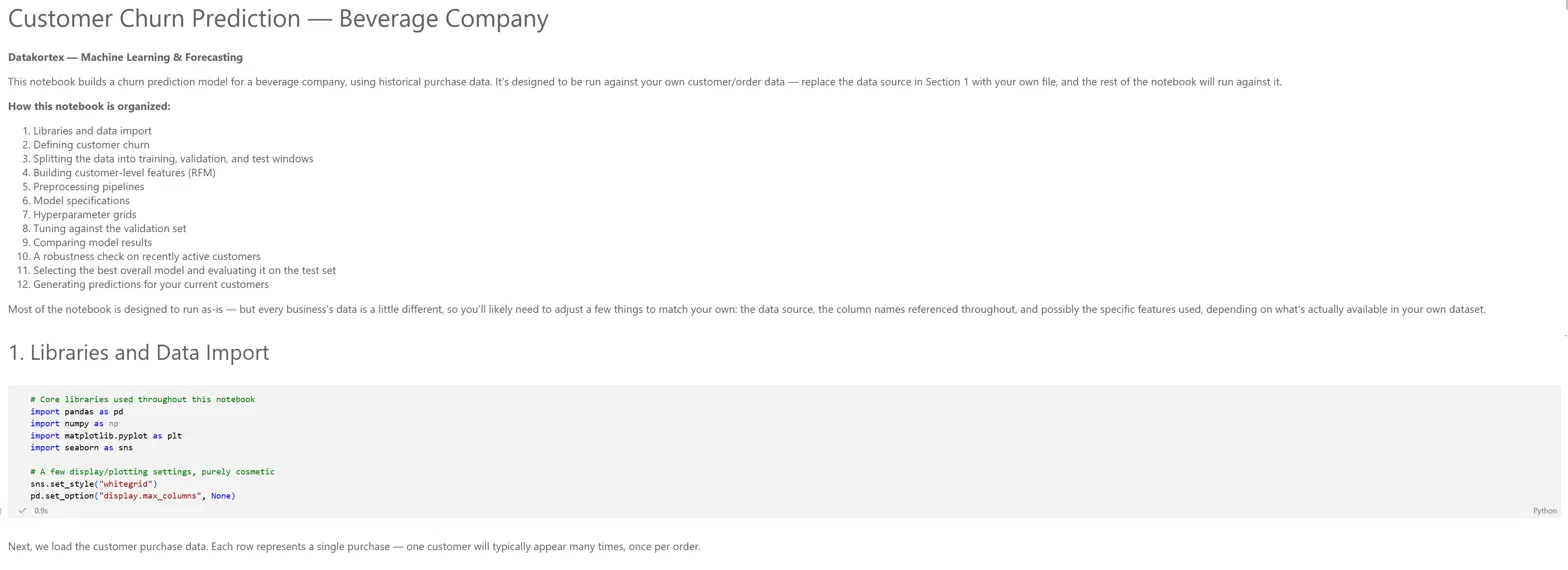Click the 'Core libraries used' comment line
Screen dimensions: 1568x570
click(142, 399)
